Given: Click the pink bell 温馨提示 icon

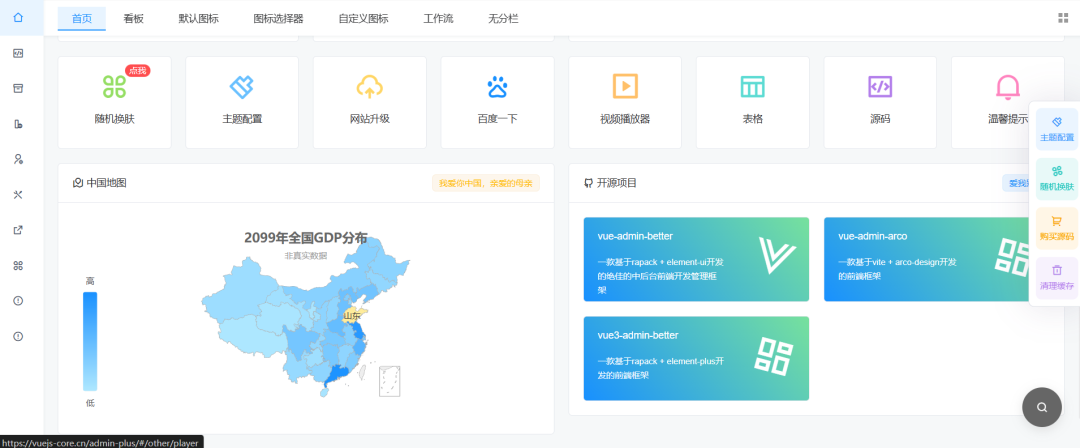Looking at the screenshot, I should [1008, 87].
